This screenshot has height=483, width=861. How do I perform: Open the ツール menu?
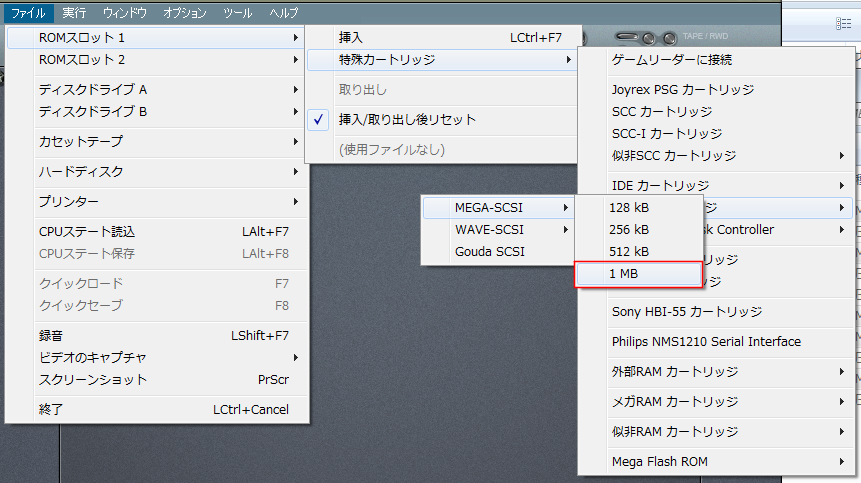tap(238, 13)
